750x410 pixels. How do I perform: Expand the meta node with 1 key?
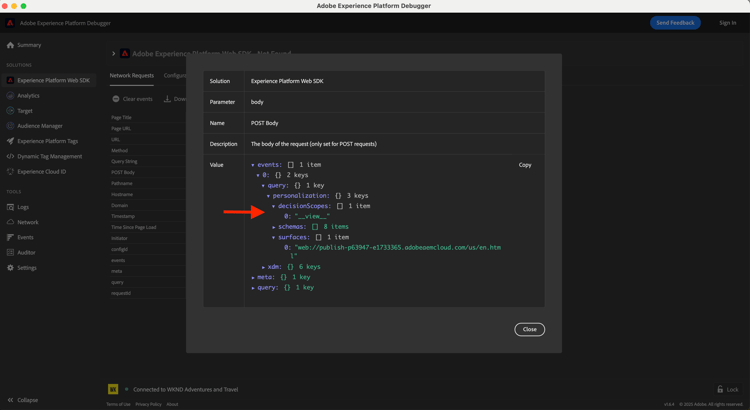pyautogui.click(x=253, y=277)
